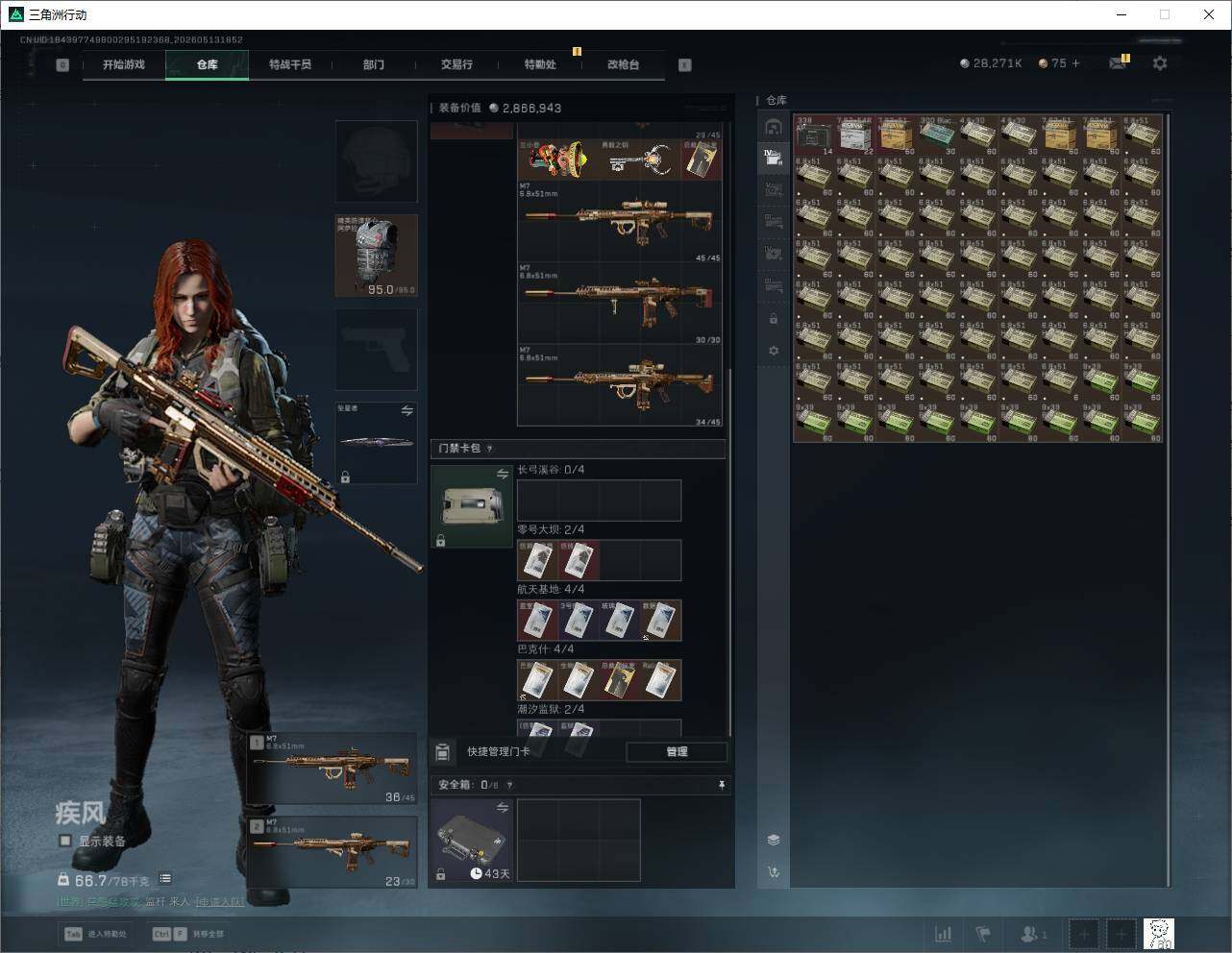Click the 28,271K currency balance
1232x953 pixels.
pos(991,63)
